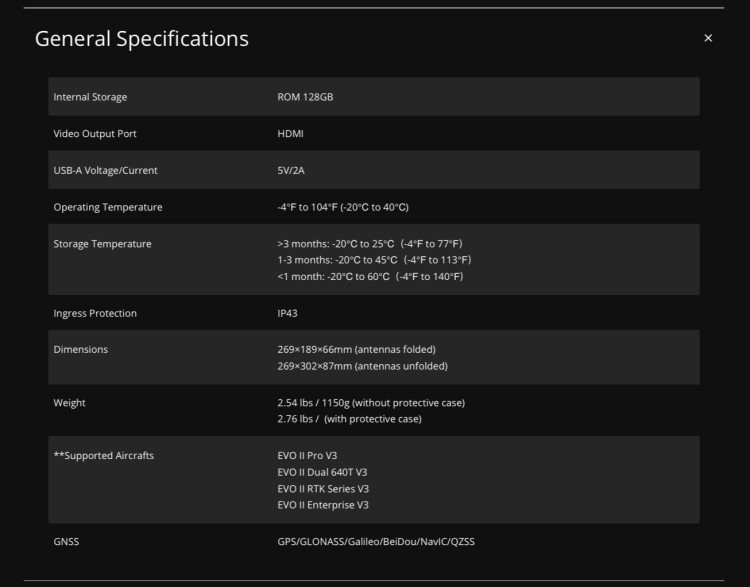Screen dimensions: 750x587
Task: Select the Storage Temperature label
Action: click(x=102, y=244)
